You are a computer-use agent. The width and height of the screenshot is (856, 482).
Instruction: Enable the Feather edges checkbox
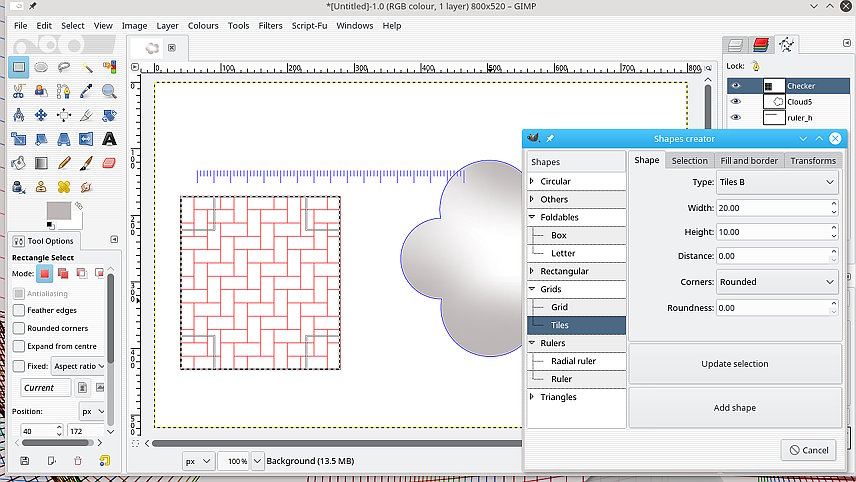point(19,311)
